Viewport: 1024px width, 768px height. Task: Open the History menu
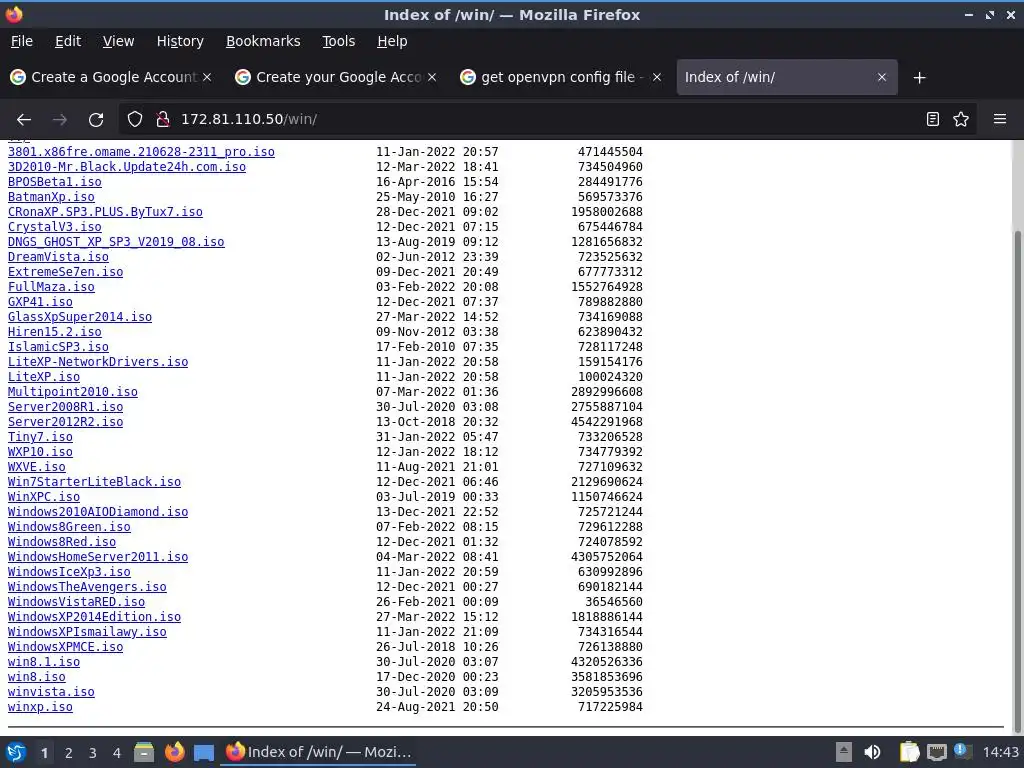click(x=180, y=41)
